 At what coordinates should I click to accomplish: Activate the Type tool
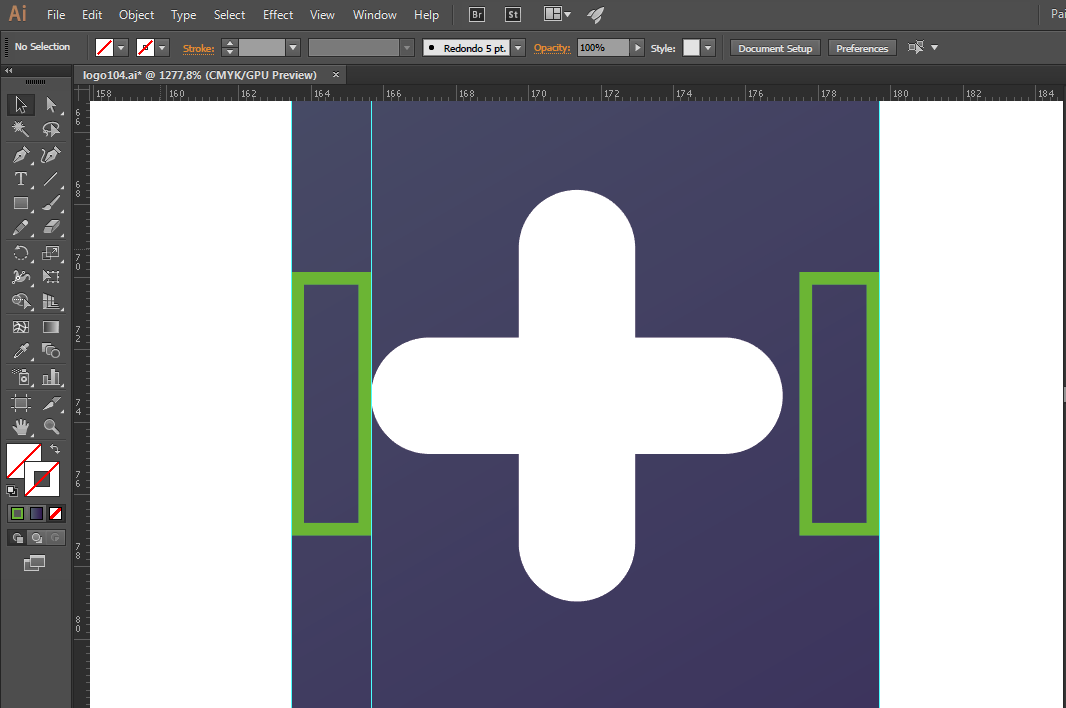(21, 179)
